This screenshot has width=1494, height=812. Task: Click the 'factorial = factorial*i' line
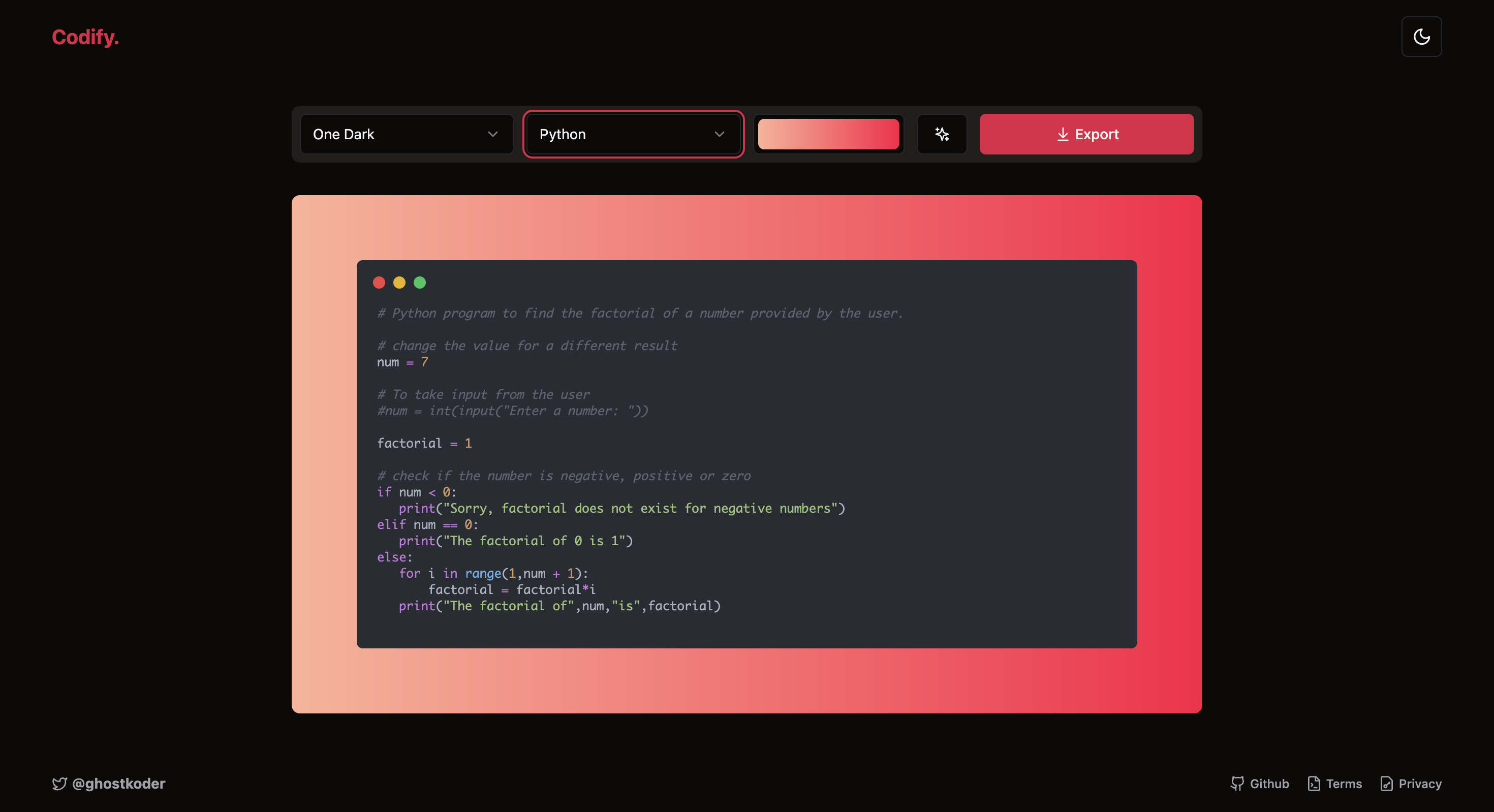tap(512, 589)
